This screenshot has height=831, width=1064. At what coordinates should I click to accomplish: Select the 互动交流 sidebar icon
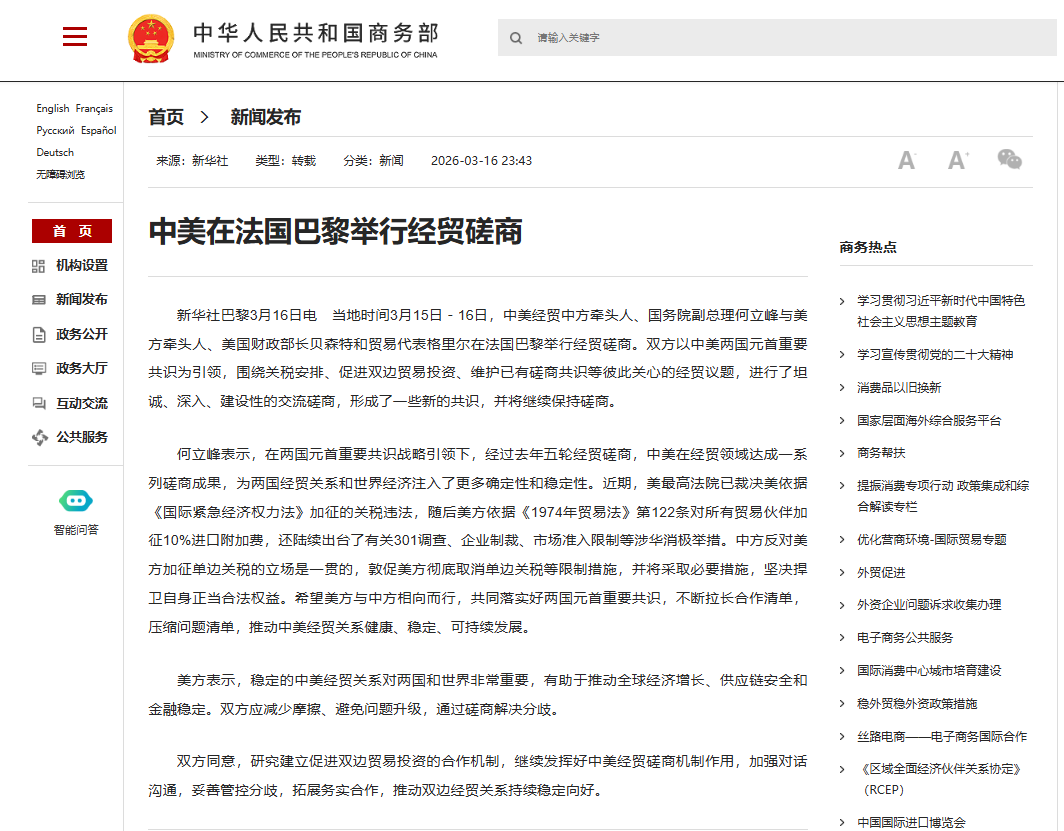[37, 403]
